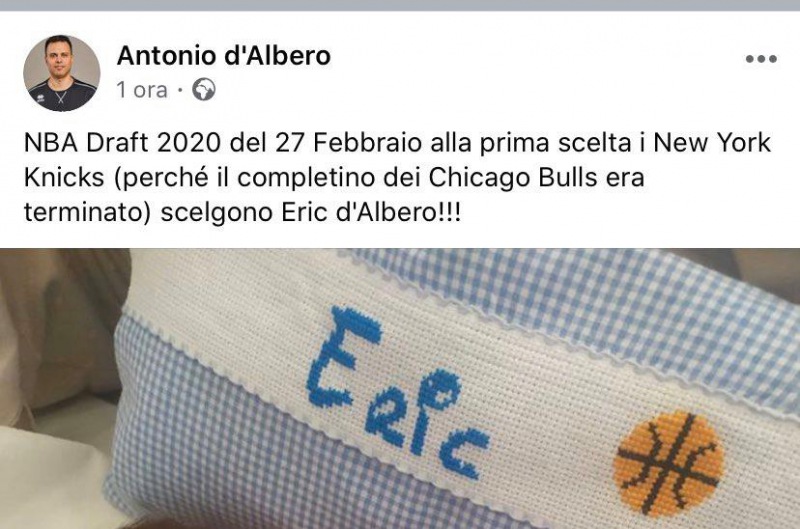Open the post via the '1 ora' timestamp
The height and width of the screenshot is (529, 800).
tap(142, 90)
